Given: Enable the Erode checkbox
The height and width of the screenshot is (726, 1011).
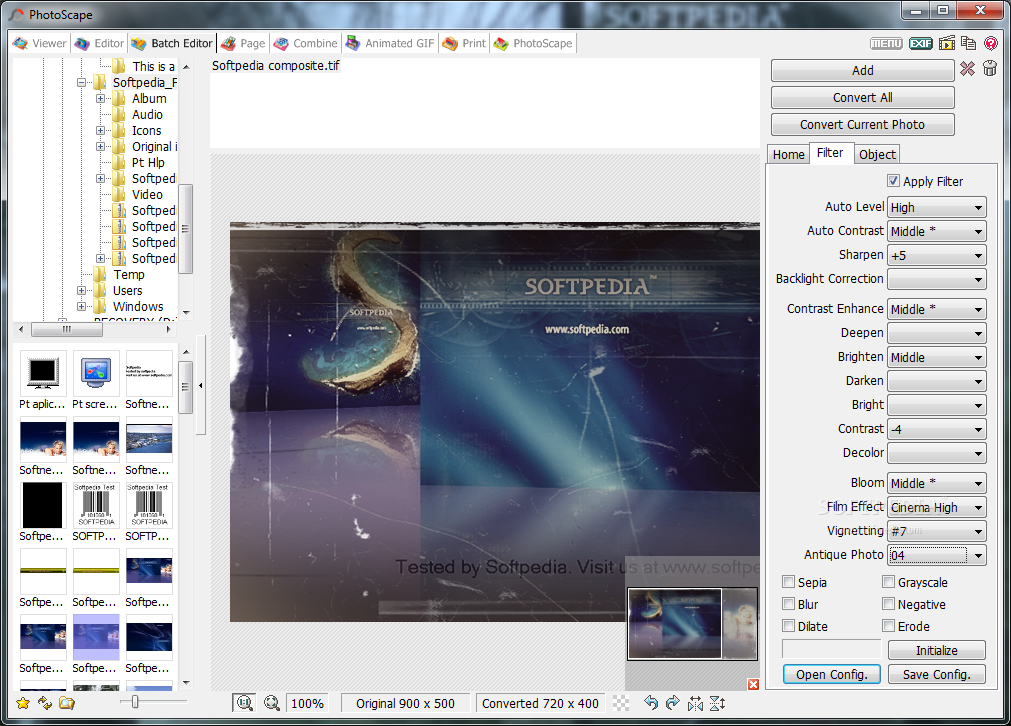Looking at the screenshot, I should click(888, 625).
